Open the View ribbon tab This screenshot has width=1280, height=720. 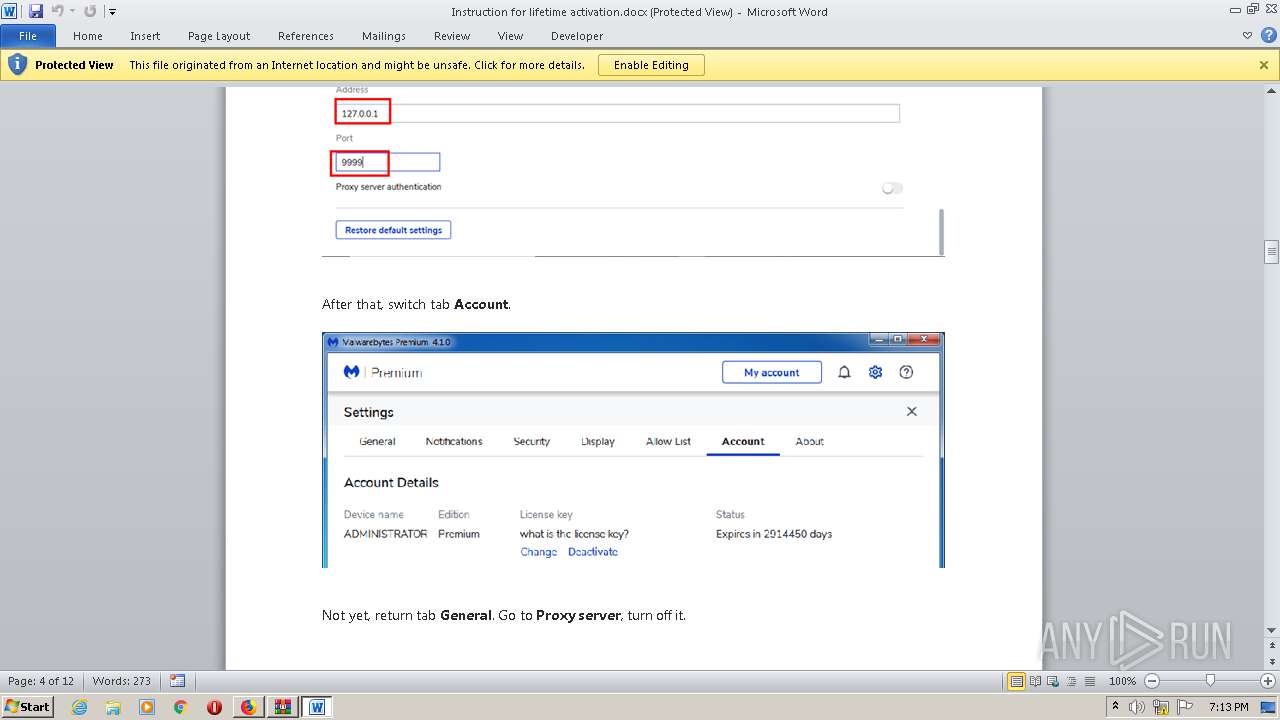coord(510,36)
